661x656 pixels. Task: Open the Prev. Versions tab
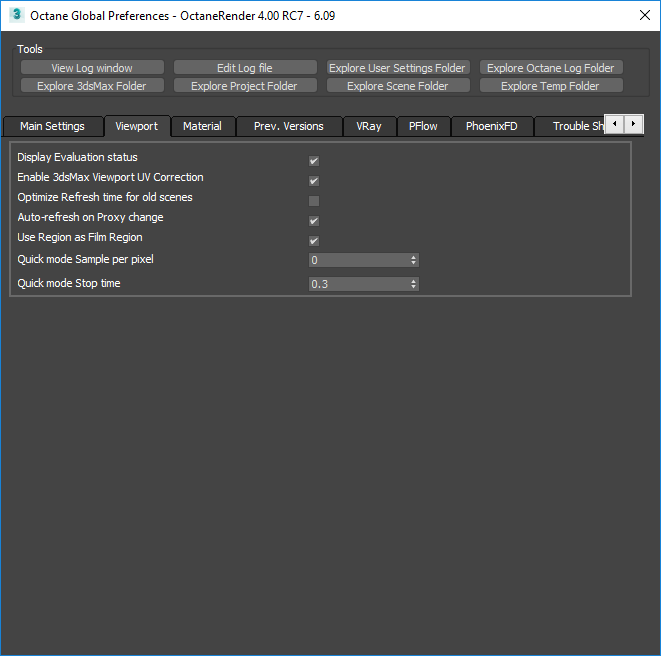tap(289, 126)
